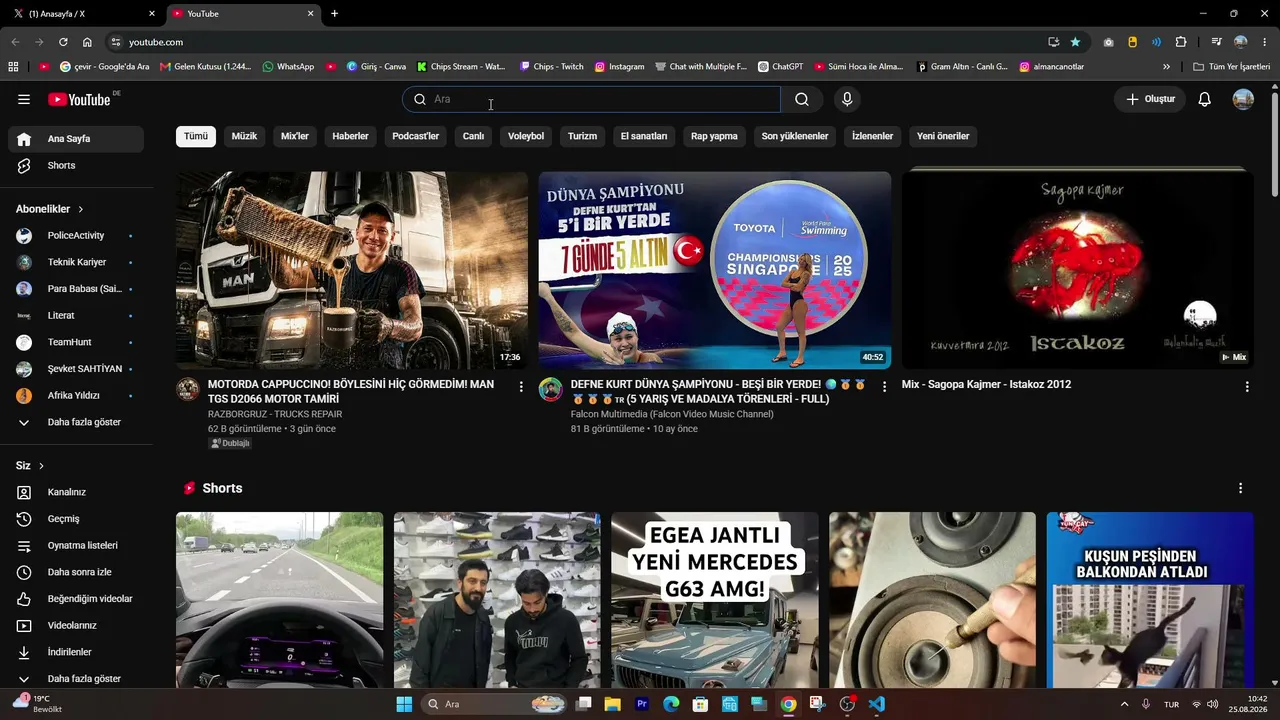Open the Teknik Kariyer subscription
The width and height of the screenshot is (1280, 720).
[76, 262]
